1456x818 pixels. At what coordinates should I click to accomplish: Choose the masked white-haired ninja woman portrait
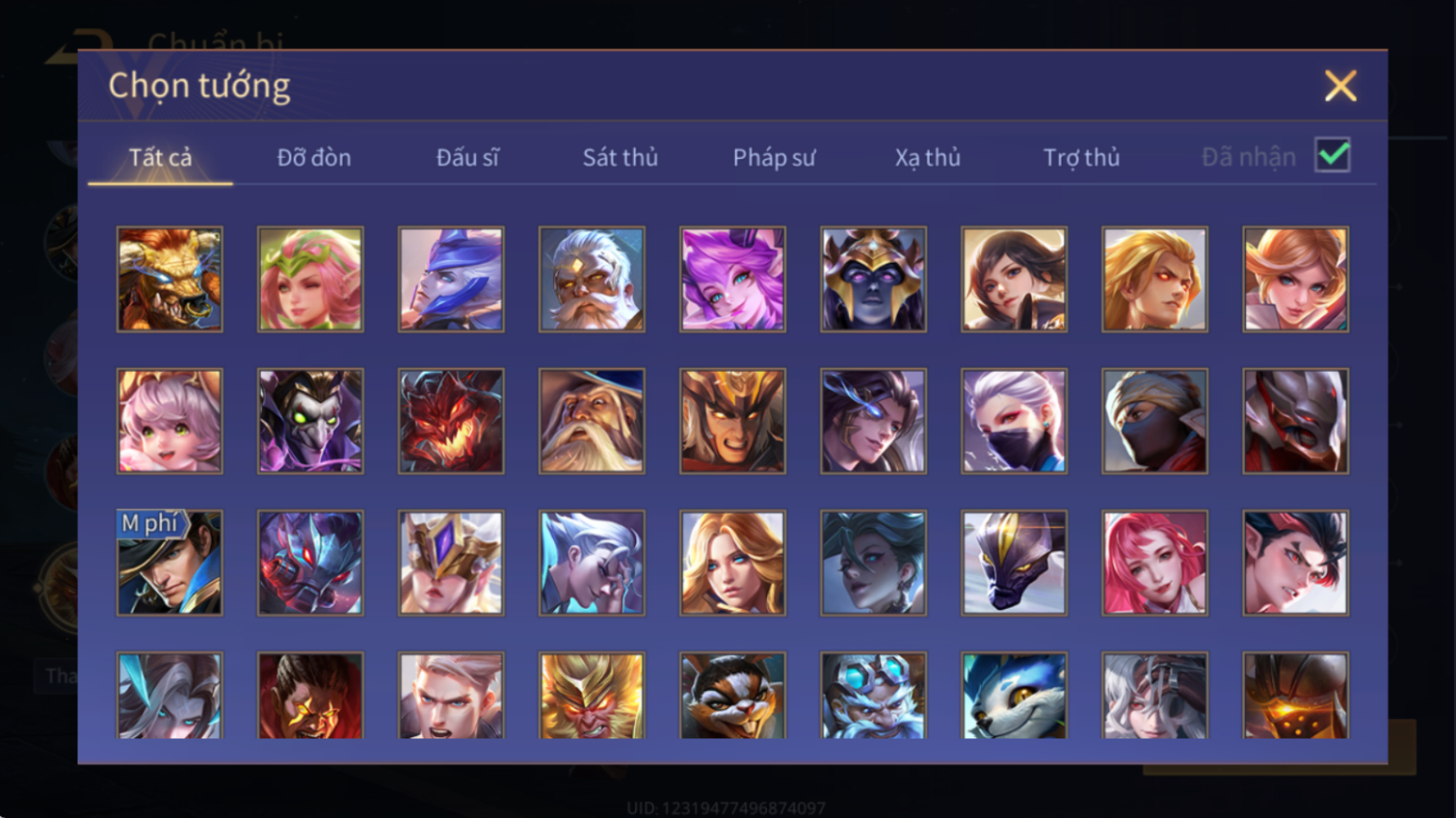coord(1014,421)
